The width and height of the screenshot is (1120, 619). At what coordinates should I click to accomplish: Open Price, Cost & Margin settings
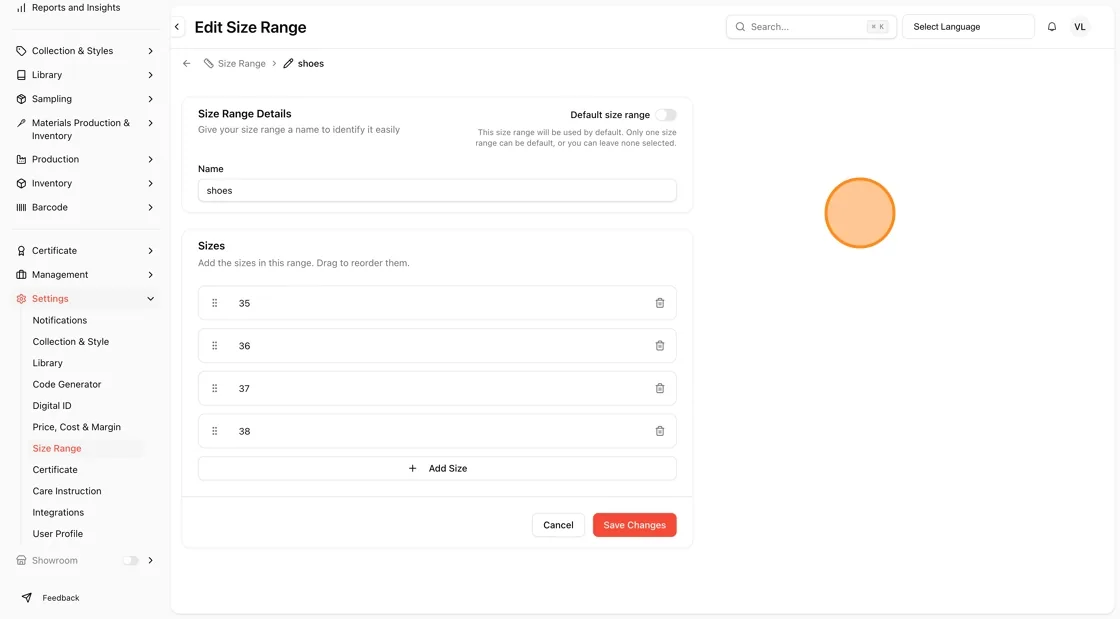(76, 427)
